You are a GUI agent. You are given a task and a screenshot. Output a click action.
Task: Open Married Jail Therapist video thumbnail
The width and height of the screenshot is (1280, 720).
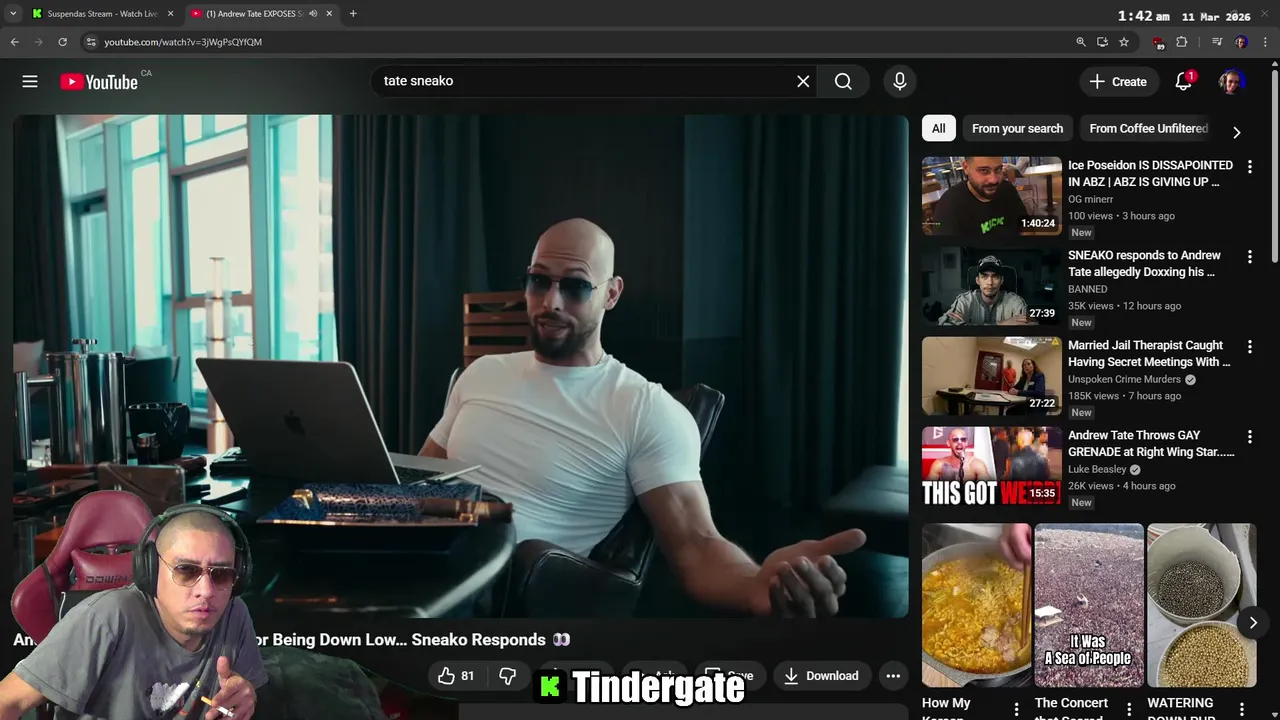point(992,376)
